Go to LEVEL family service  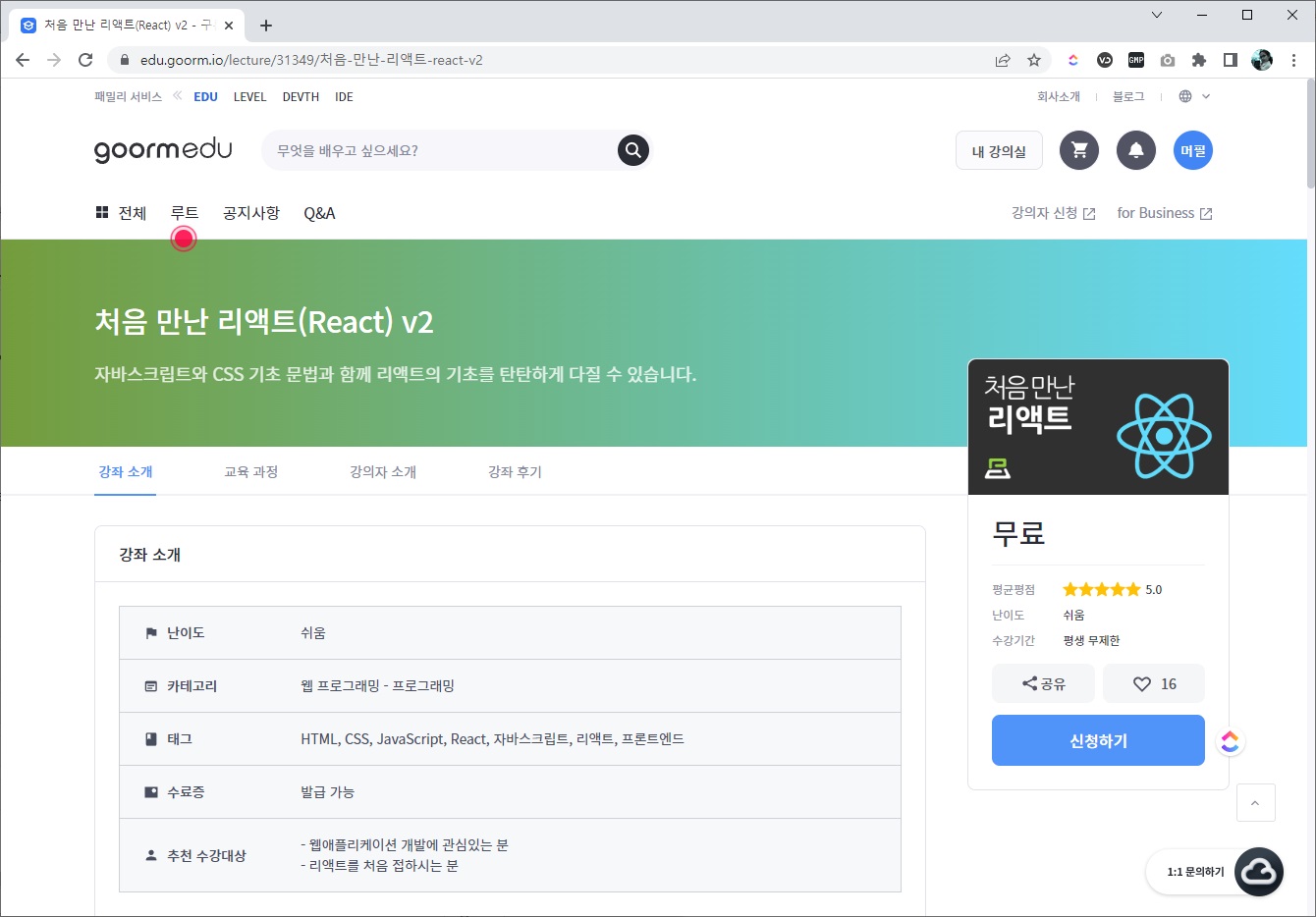pos(249,96)
